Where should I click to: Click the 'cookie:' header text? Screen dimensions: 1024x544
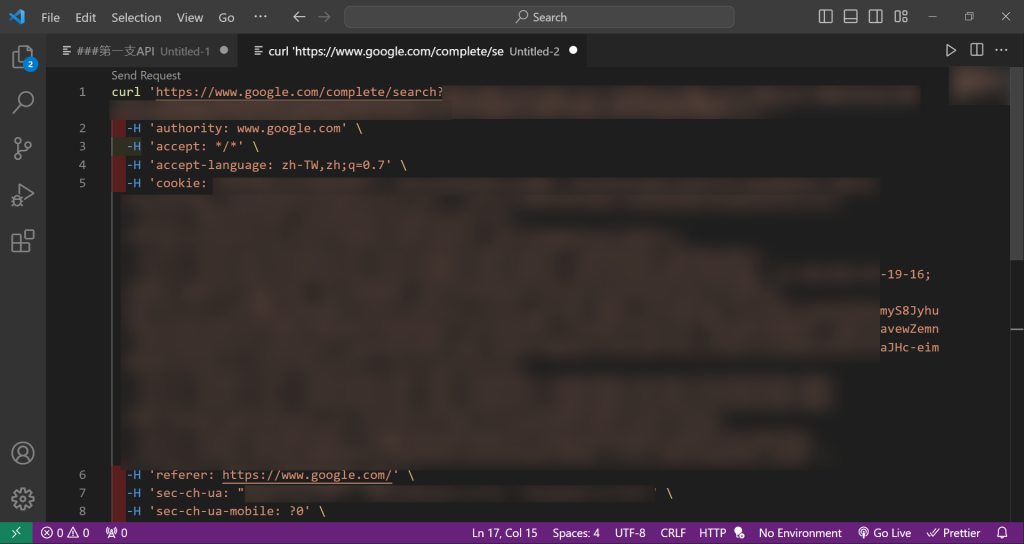[178, 183]
